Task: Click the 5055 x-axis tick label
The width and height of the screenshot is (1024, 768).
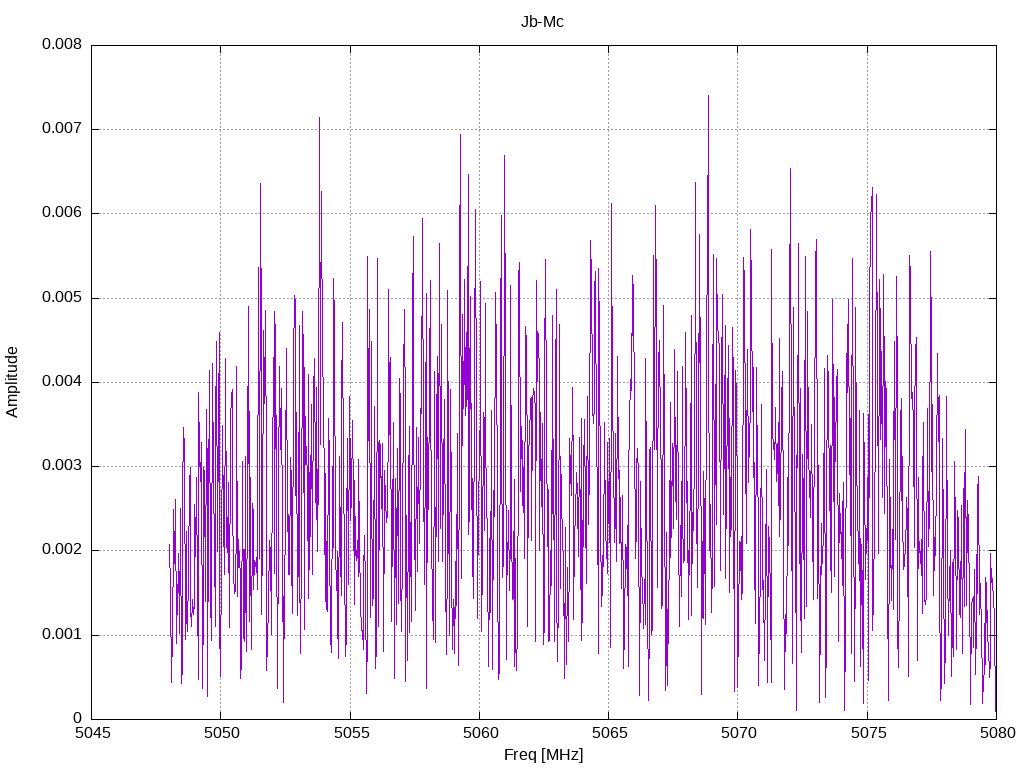Action: pyautogui.click(x=351, y=733)
